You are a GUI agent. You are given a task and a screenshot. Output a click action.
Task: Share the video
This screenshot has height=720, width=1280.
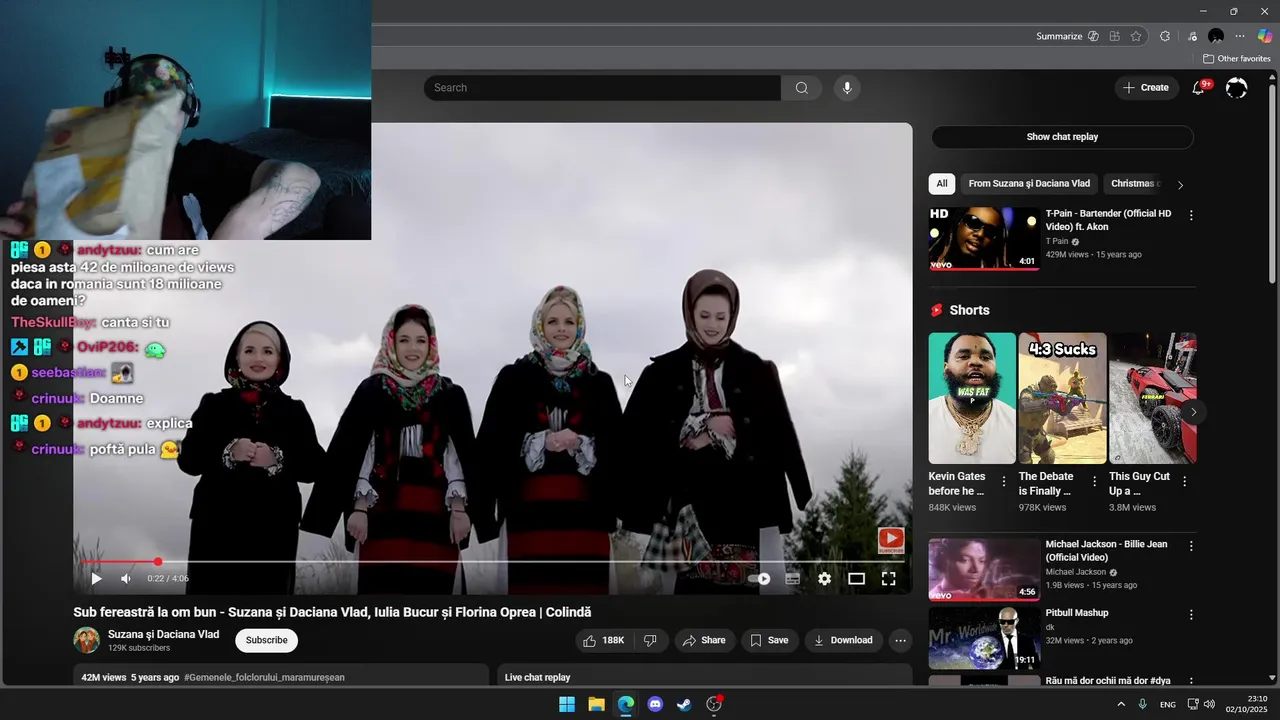[704, 640]
